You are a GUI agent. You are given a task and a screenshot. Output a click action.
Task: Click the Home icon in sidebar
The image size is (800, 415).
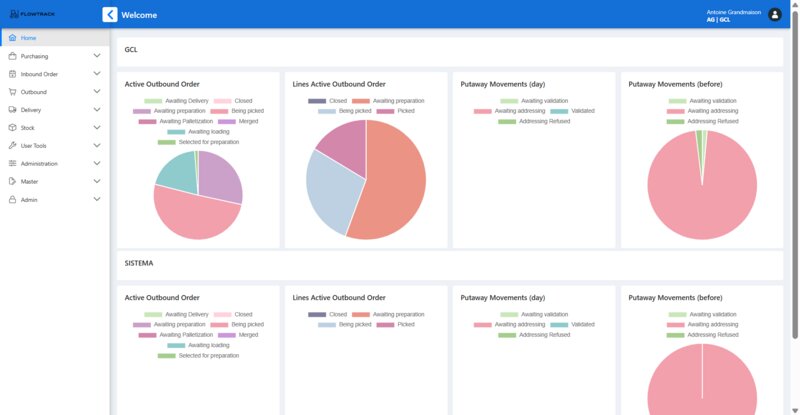point(12,38)
